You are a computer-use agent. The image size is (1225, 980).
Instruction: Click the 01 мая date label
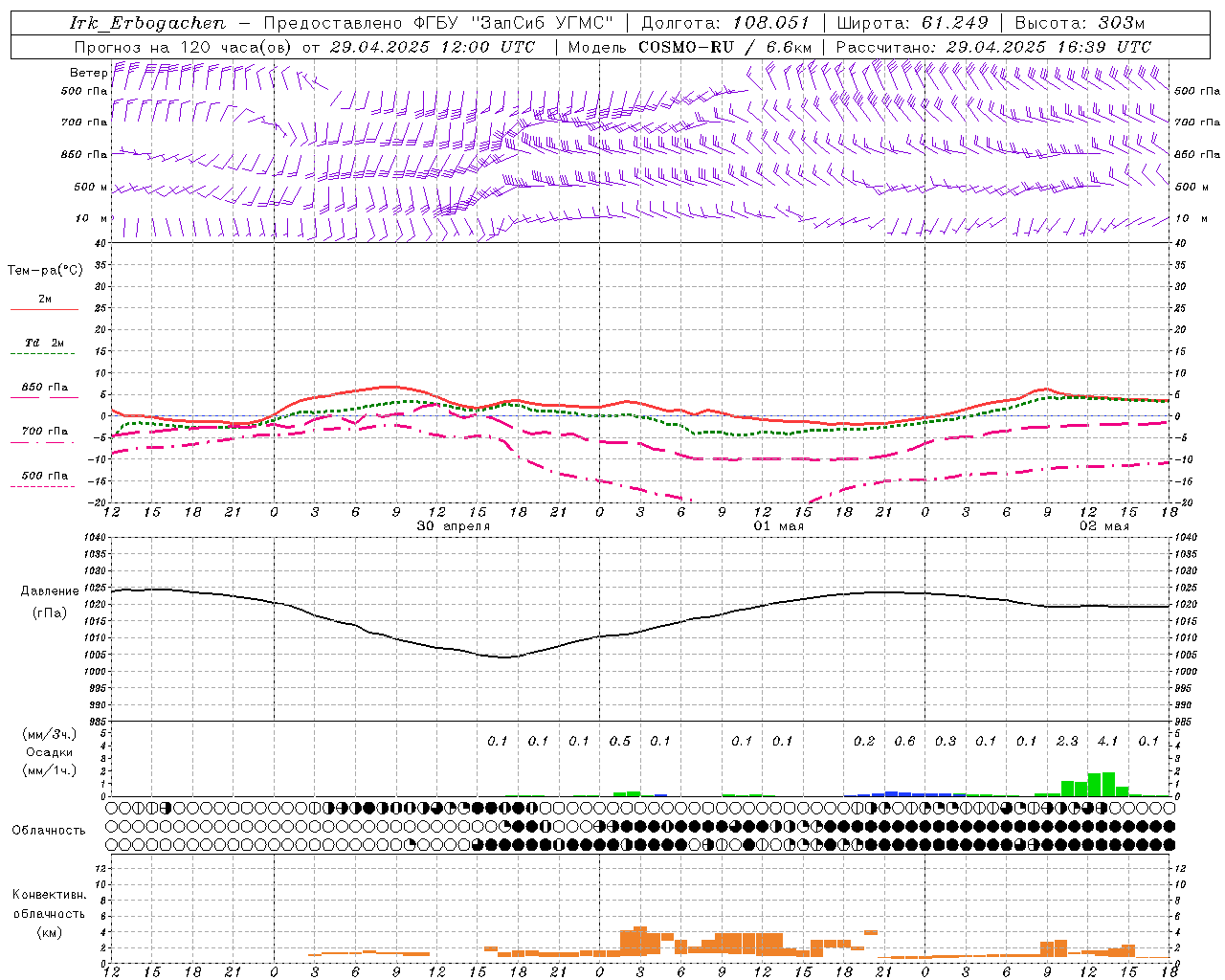tap(778, 526)
